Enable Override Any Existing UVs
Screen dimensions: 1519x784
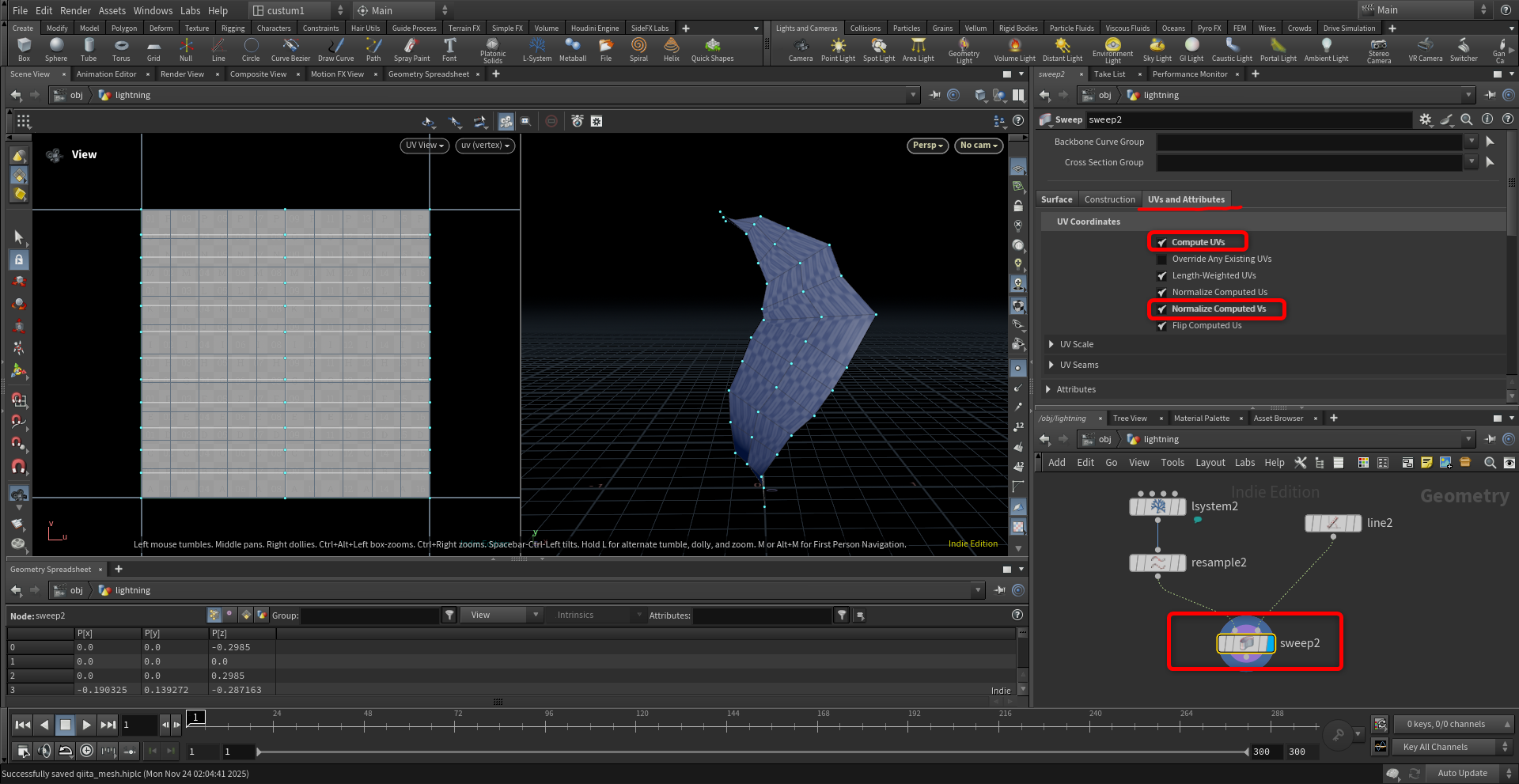1162,259
